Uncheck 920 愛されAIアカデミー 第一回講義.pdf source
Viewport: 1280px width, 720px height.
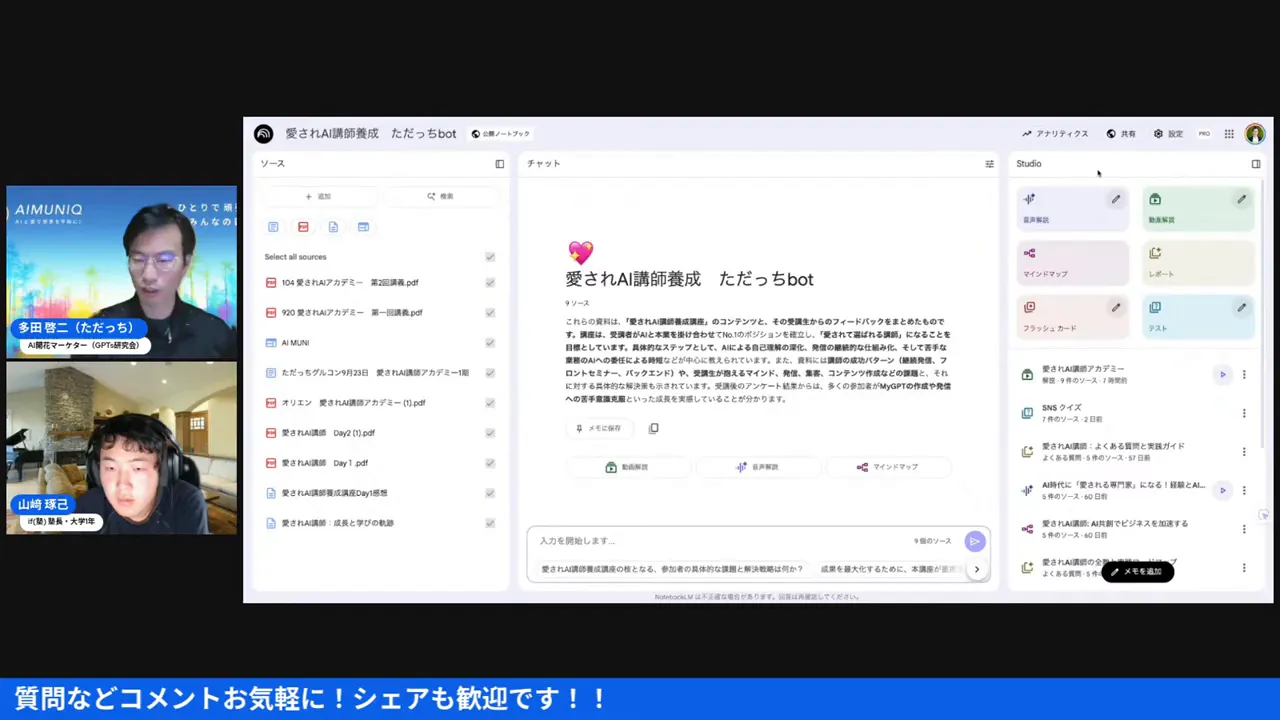(x=490, y=313)
